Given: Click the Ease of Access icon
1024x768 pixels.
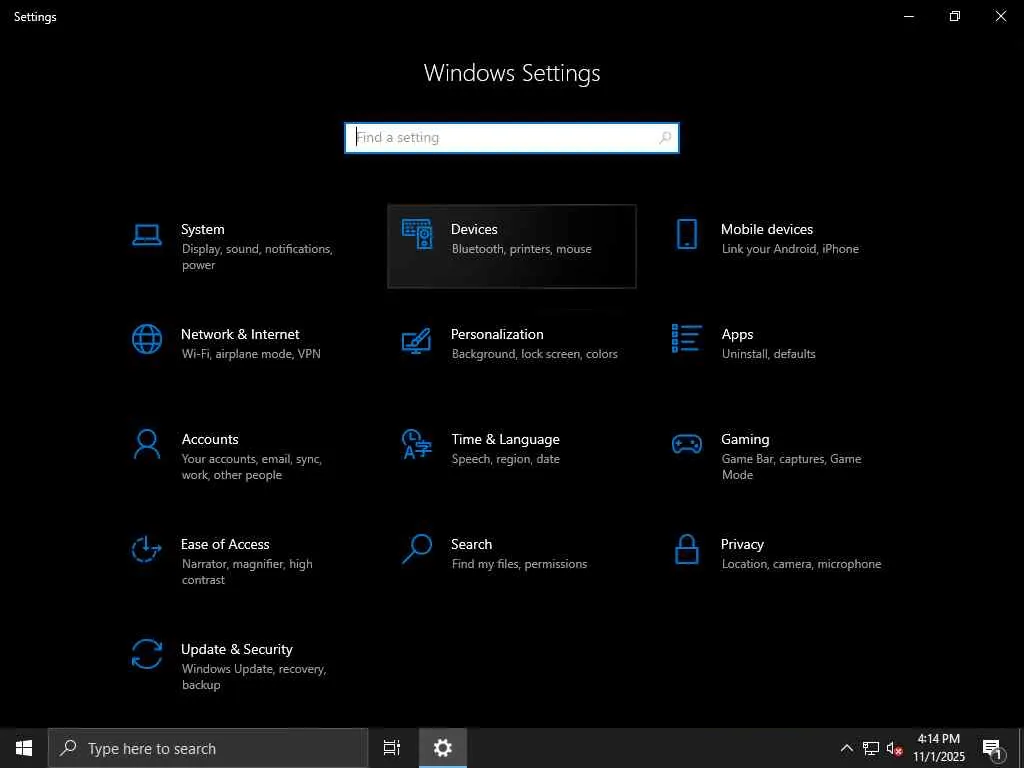Looking at the screenshot, I should [x=146, y=549].
